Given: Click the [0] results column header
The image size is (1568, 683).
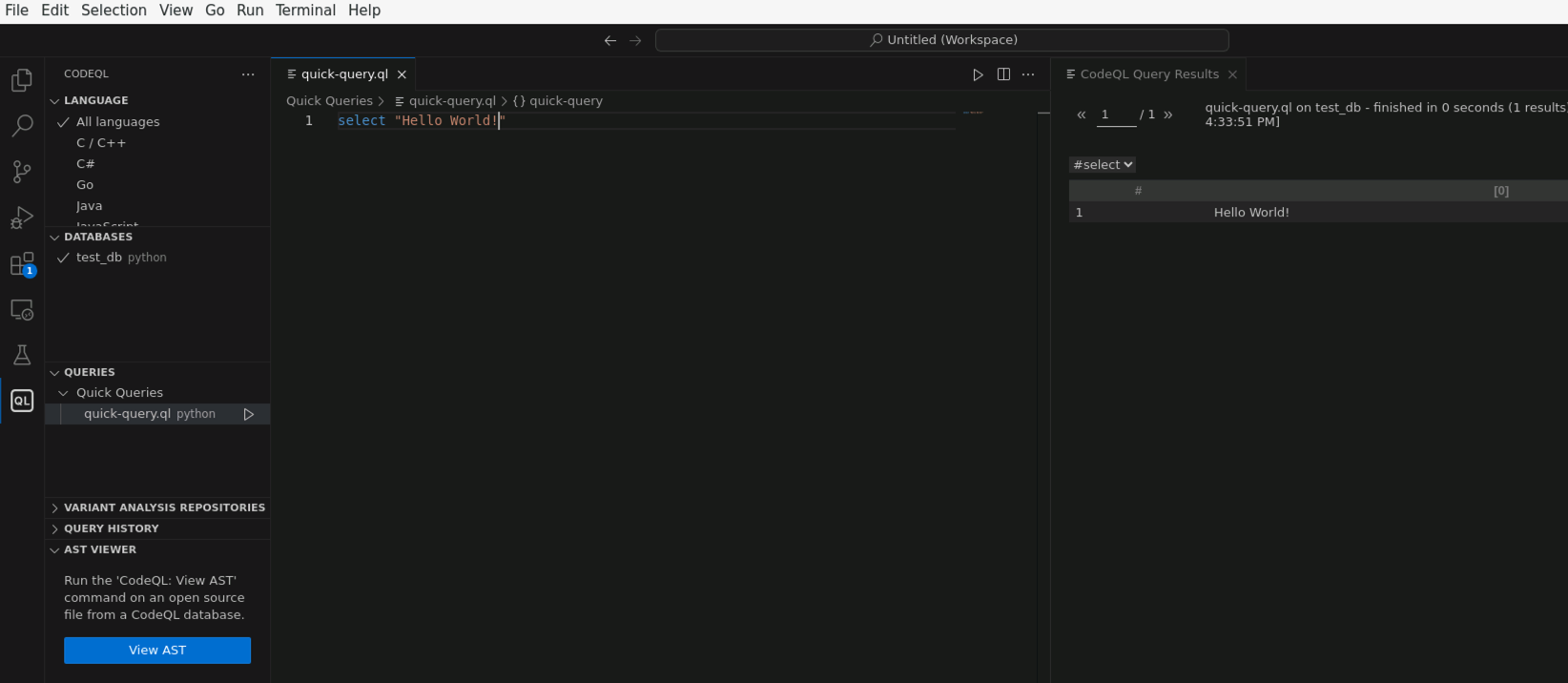Looking at the screenshot, I should (1501, 191).
